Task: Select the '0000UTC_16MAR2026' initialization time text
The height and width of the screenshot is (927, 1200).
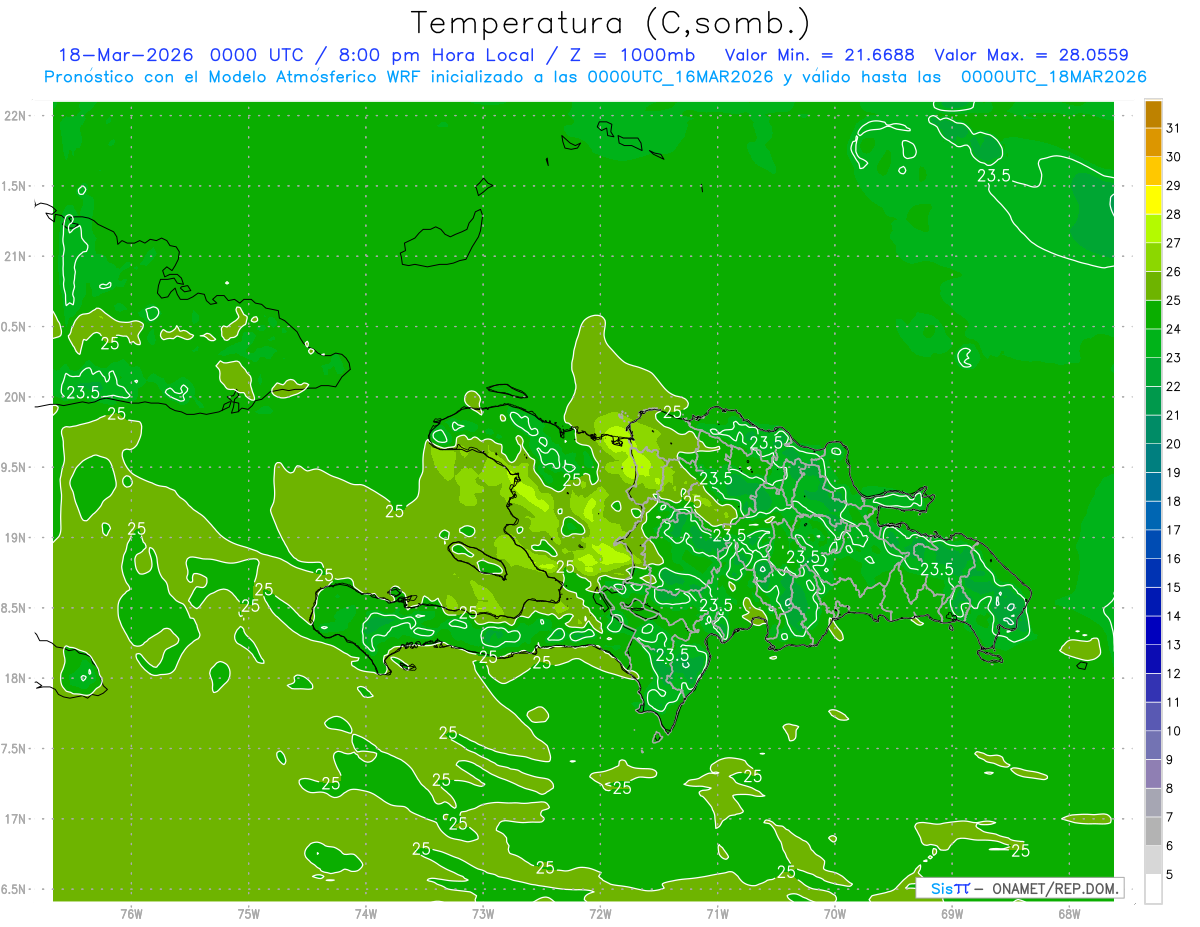Action: coord(680,77)
